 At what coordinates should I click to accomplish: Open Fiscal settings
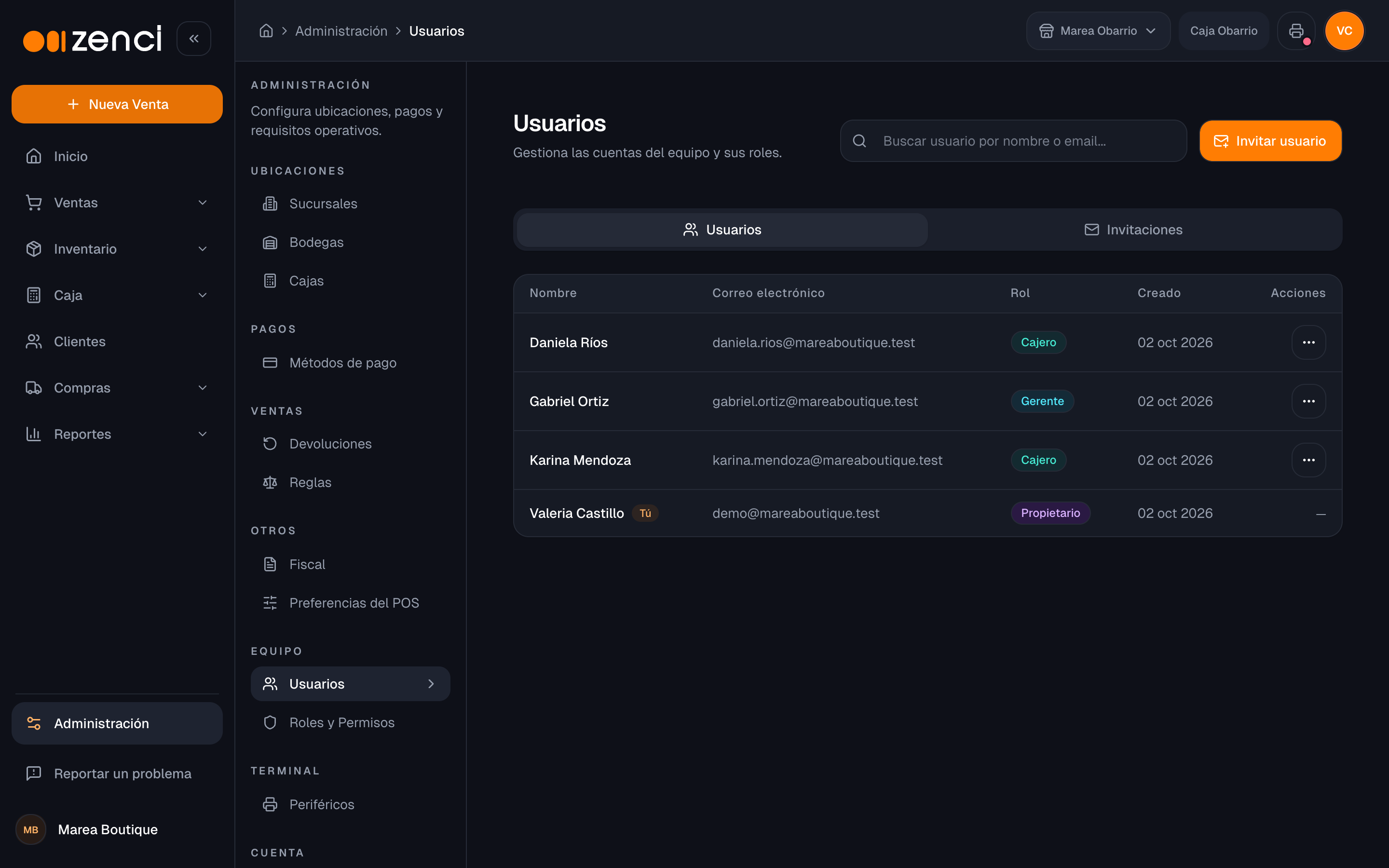point(350,564)
